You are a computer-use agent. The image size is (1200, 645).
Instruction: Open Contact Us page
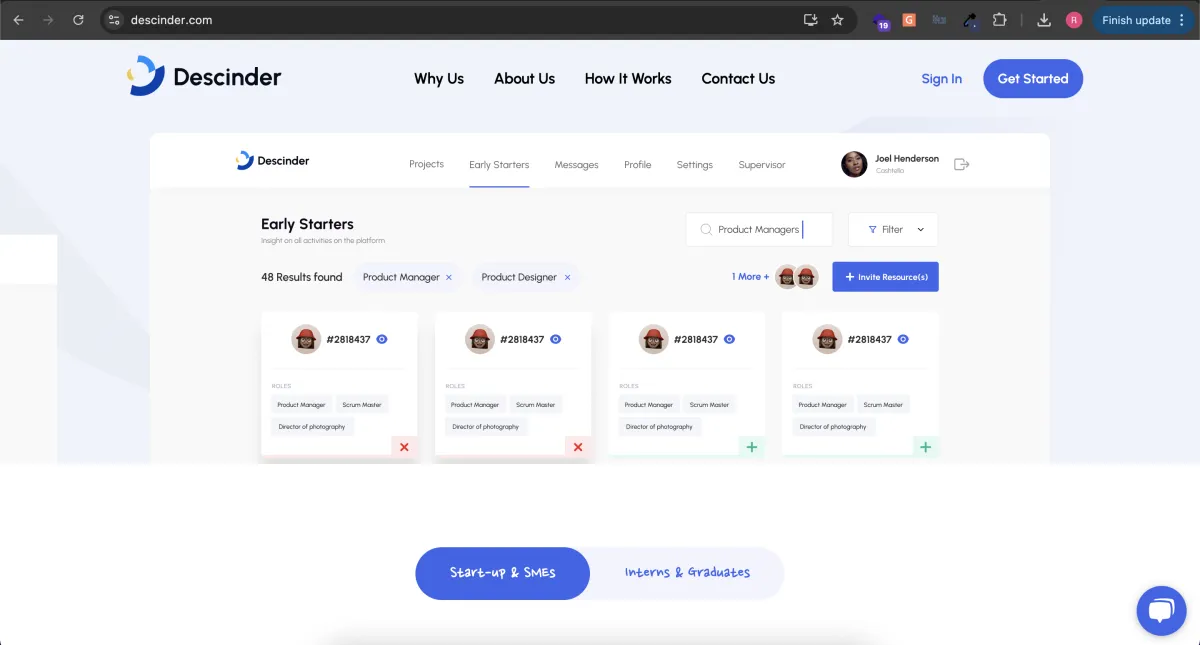pos(738,78)
